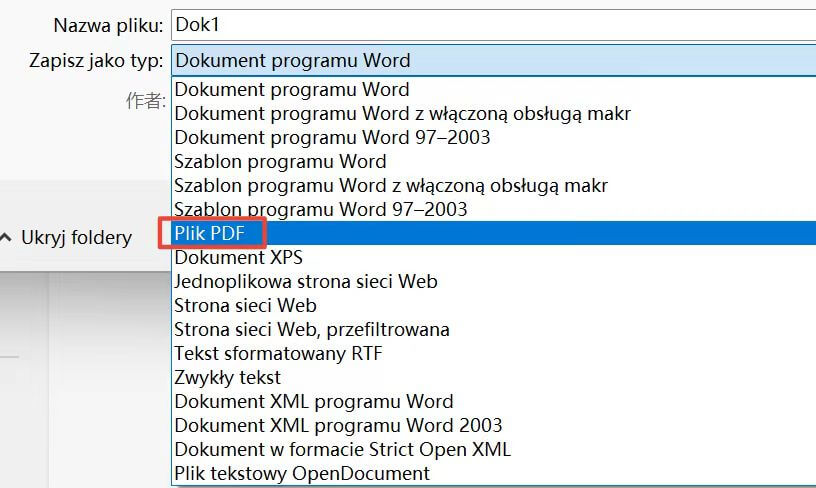This screenshot has width=816, height=488.
Task: Click the Ukryj foldery button
Action: point(76,238)
